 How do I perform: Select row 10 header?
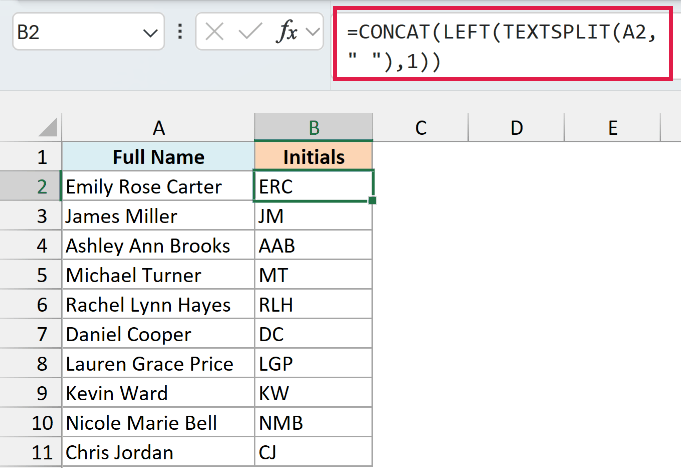click(x=31, y=422)
